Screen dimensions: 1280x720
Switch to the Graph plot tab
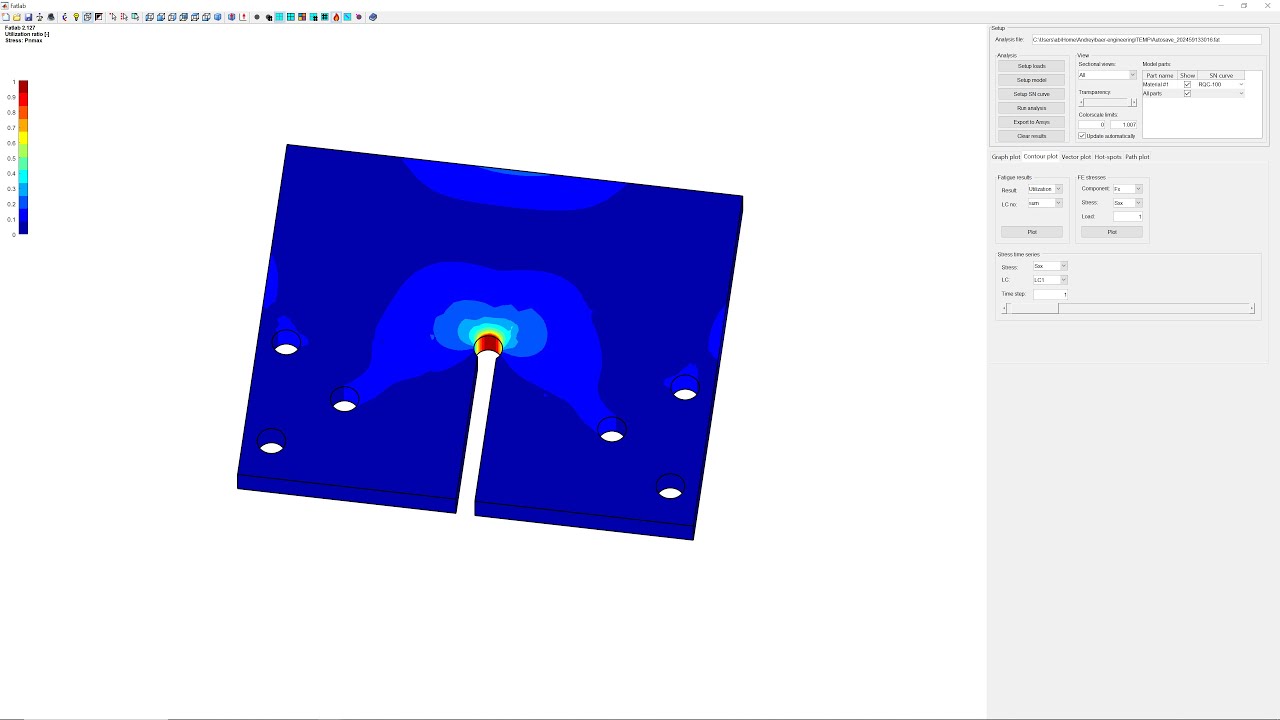[1006, 157]
